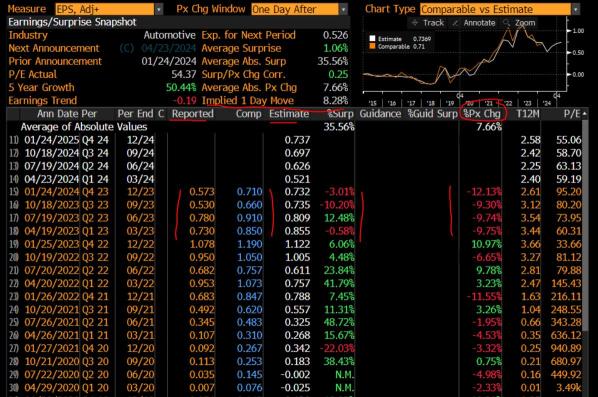Viewport: 598px width, 397px height.
Task: Select the 01/25/2023 Q4 22 row
Action: [x=295, y=244]
